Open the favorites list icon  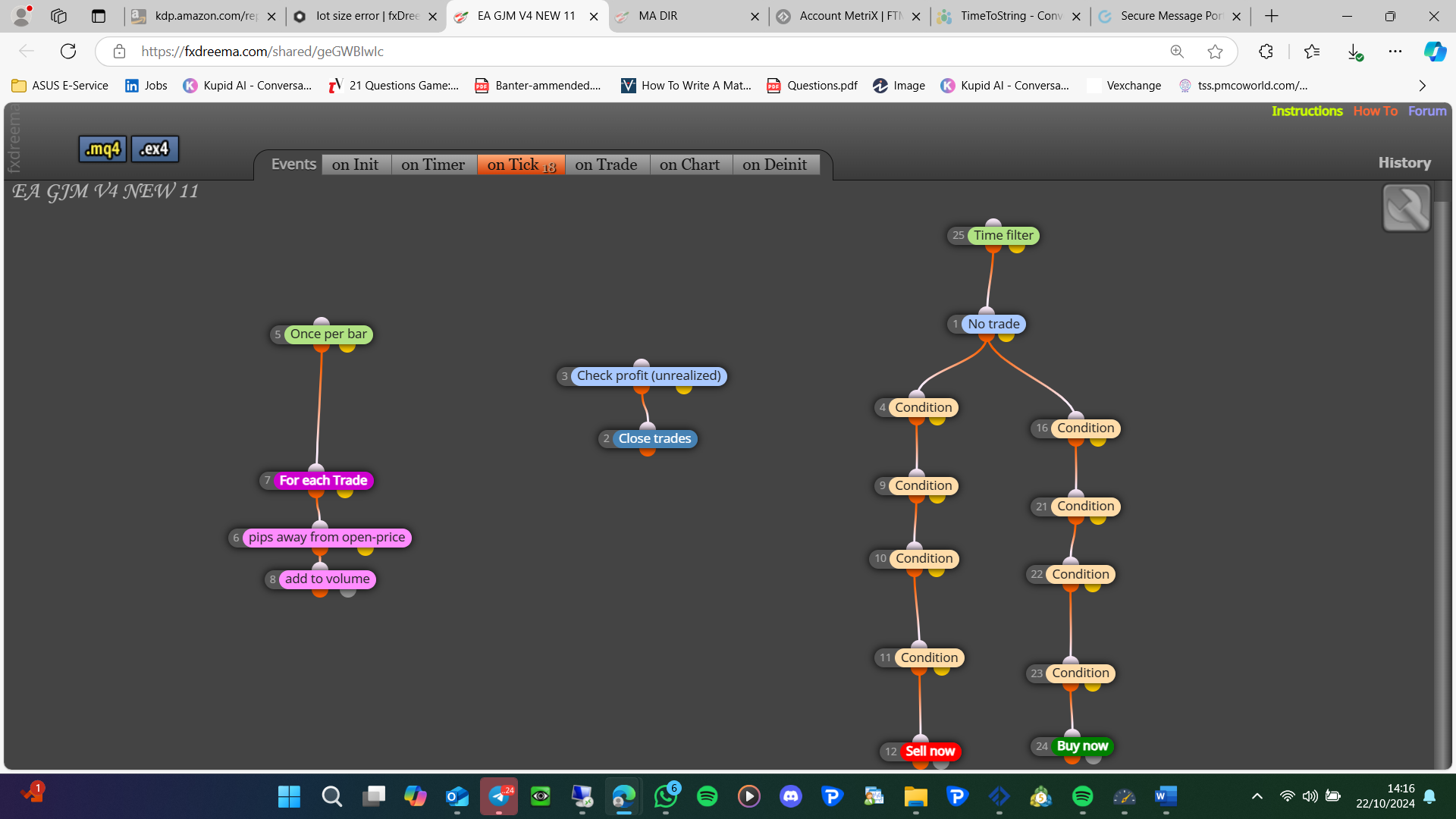[x=1312, y=52]
